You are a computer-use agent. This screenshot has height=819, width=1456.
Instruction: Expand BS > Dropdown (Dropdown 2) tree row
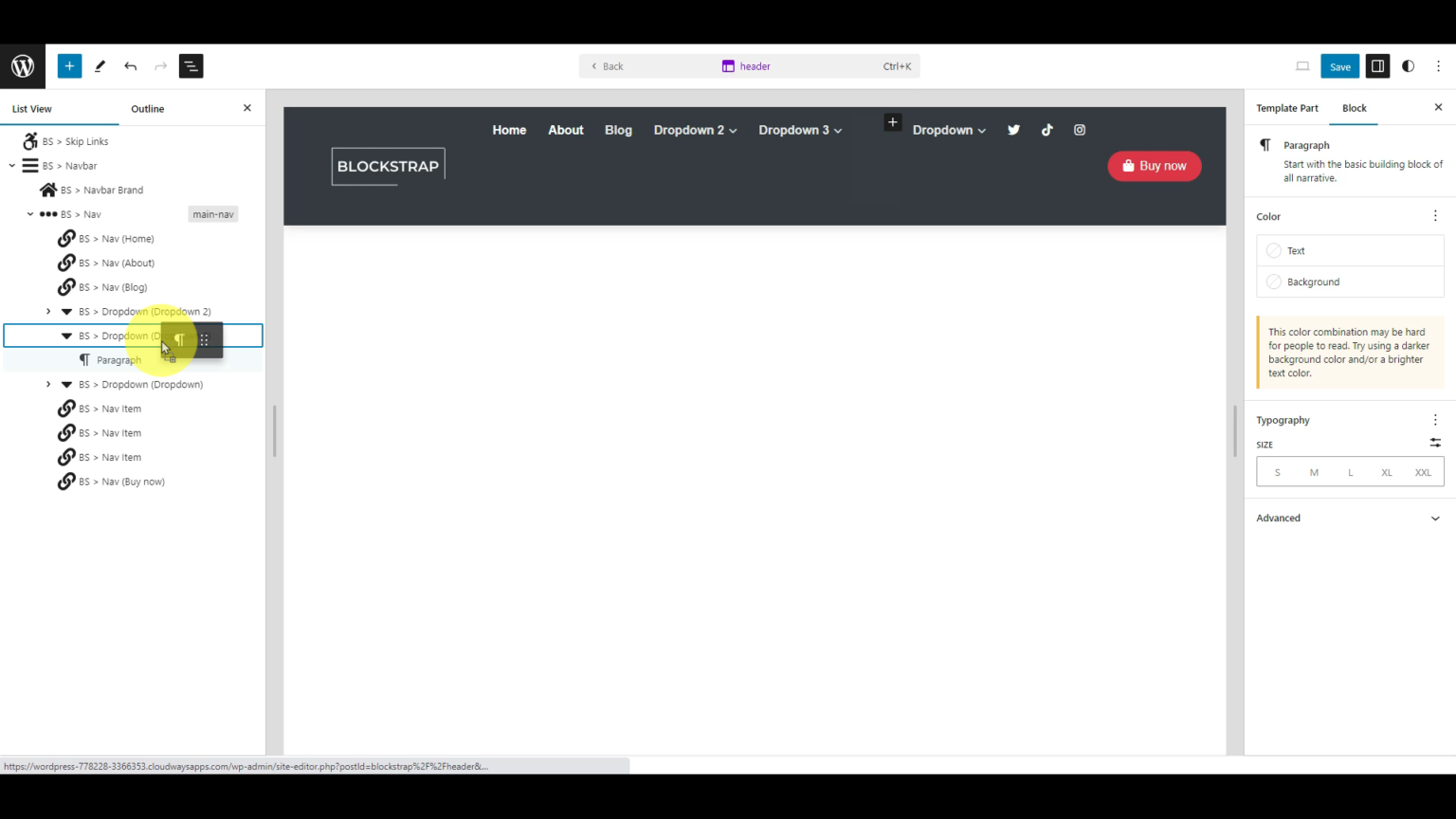point(48,312)
